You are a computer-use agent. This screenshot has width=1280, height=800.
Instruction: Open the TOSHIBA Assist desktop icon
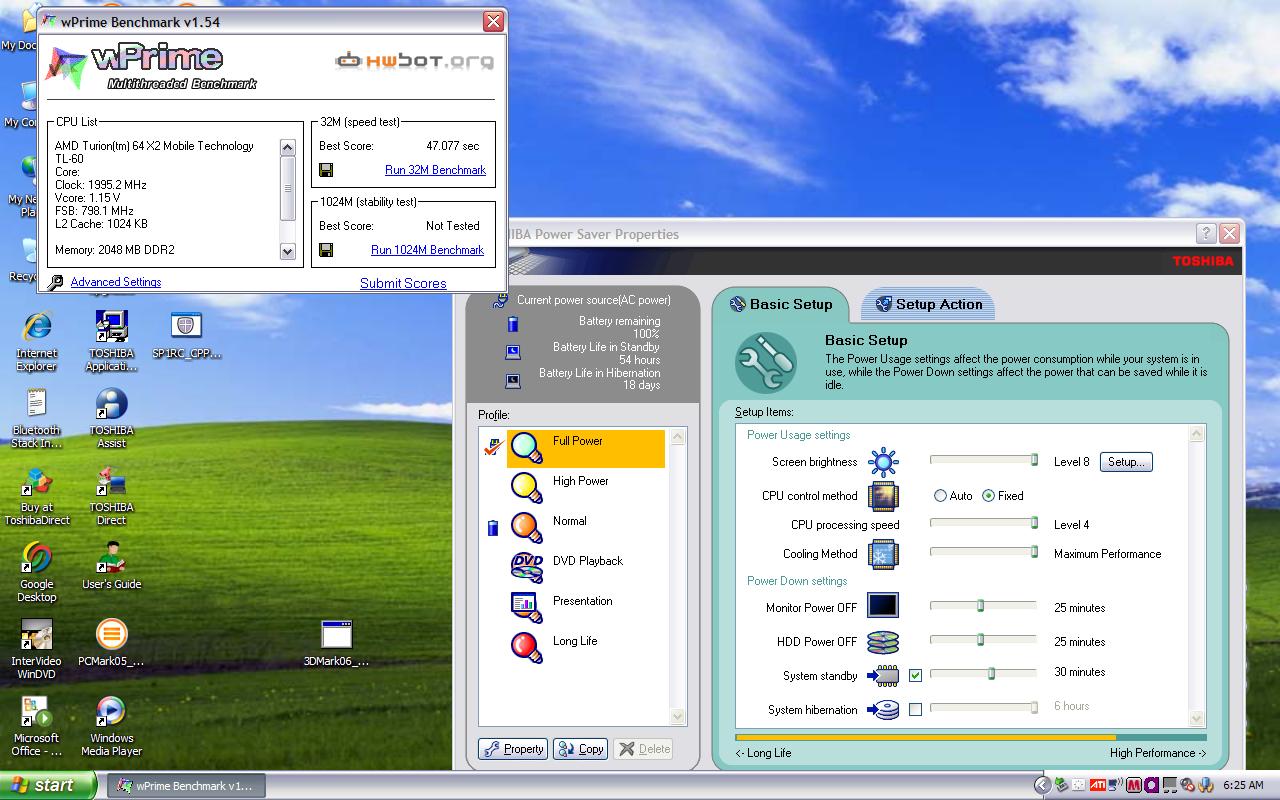pos(111,417)
